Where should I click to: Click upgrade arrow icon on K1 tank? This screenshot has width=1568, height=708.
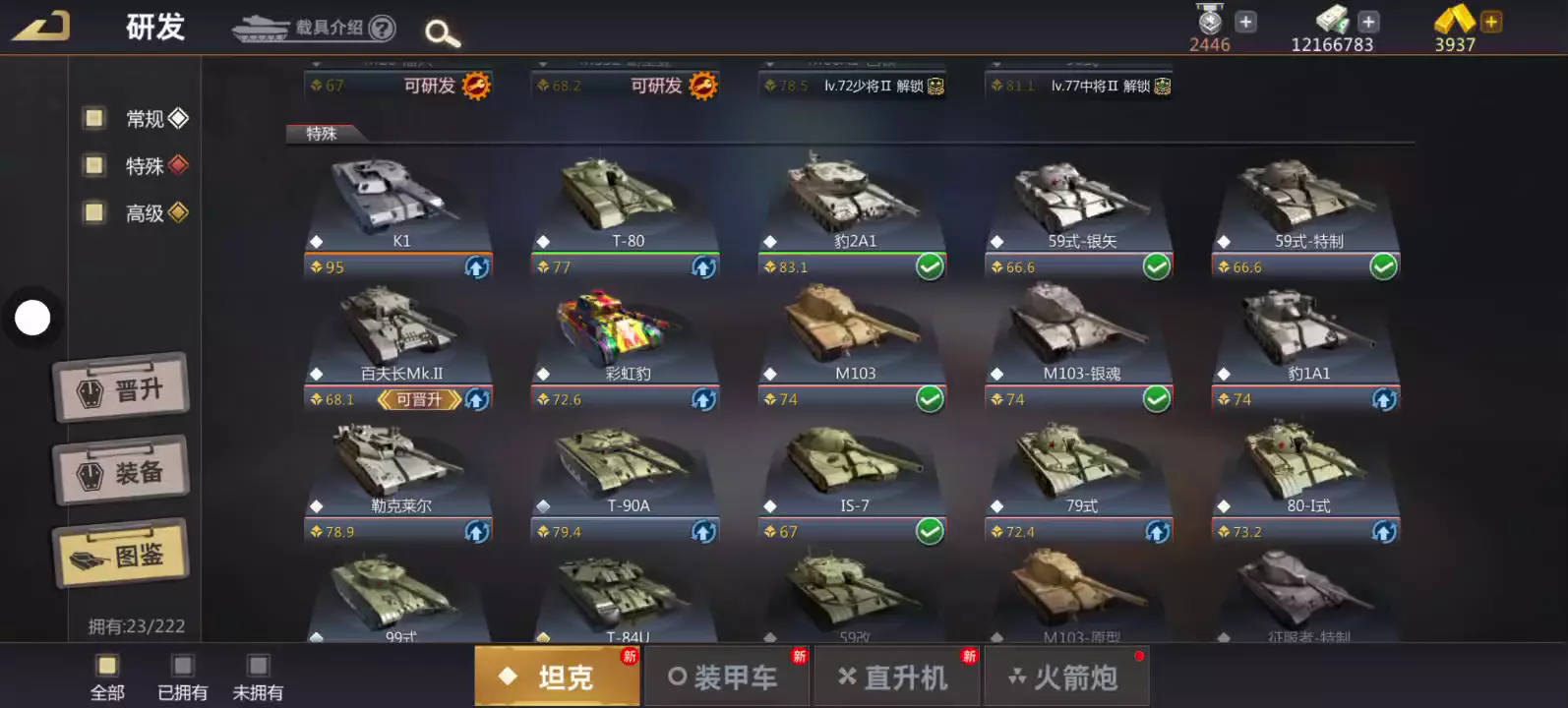477,266
